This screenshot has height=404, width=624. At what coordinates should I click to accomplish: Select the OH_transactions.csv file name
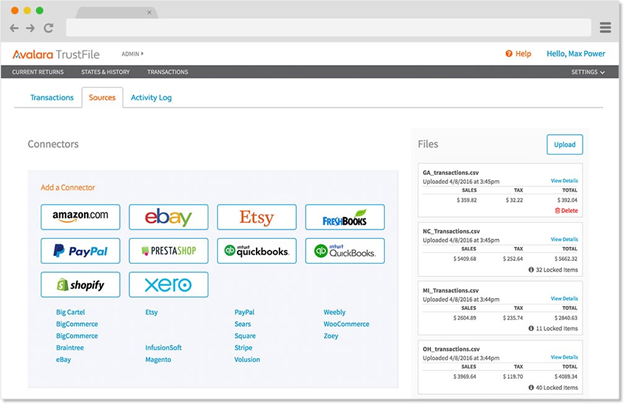pos(451,349)
